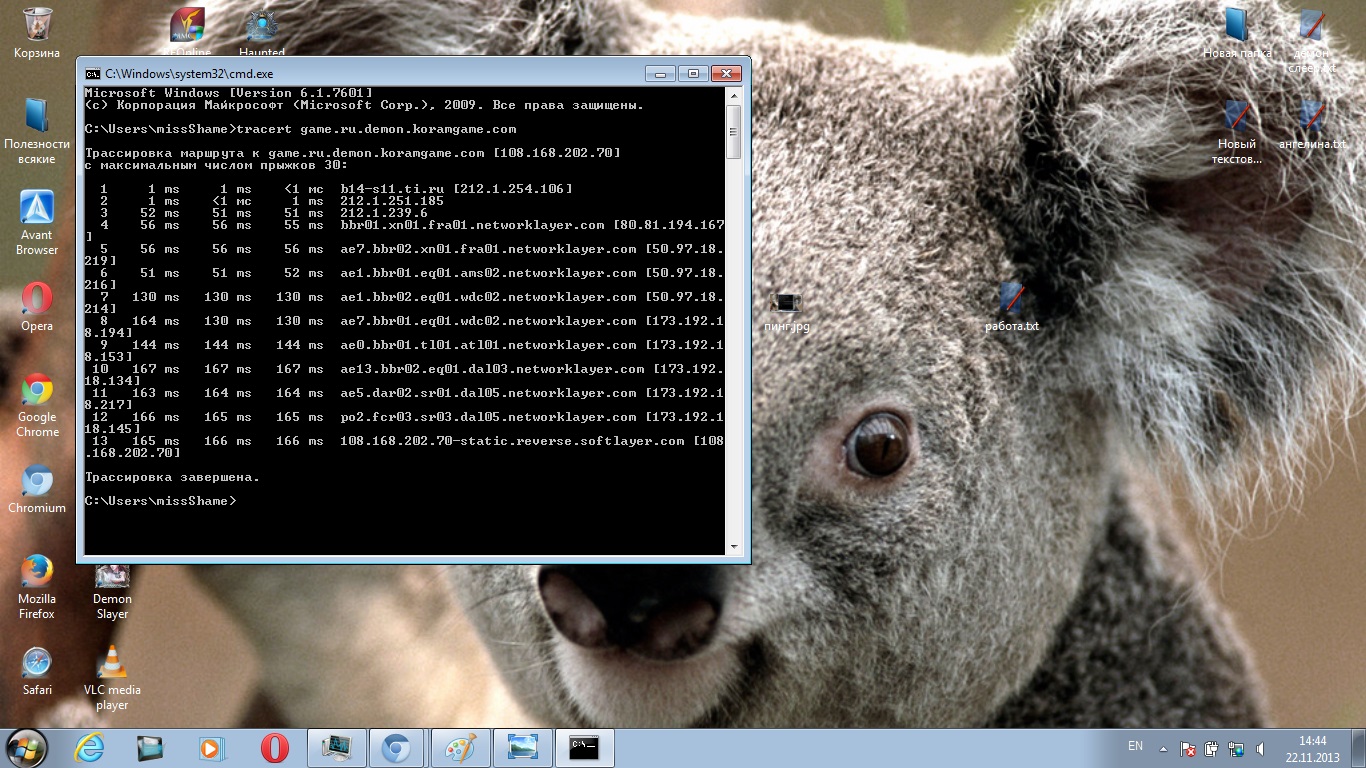1366x768 pixels.
Task: Open the media library taskbar icon
Action: click(150, 748)
